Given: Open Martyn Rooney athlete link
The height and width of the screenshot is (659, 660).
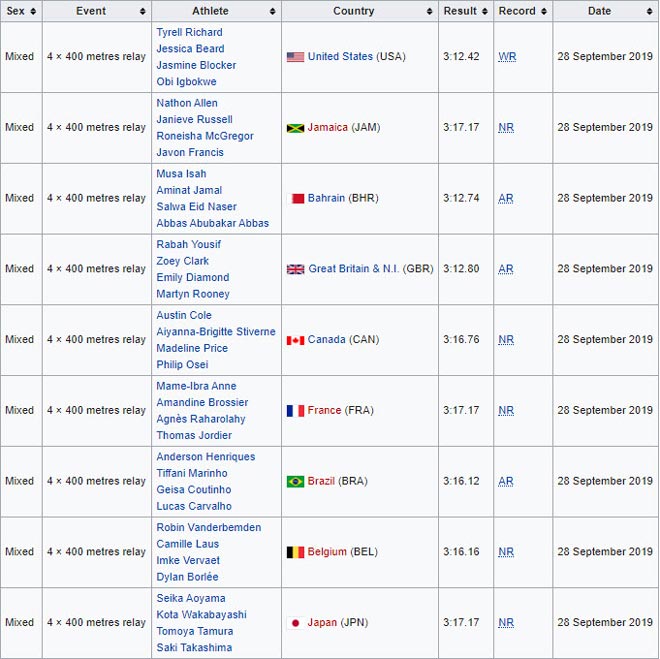Looking at the screenshot, I should pyautogui.click(x=192, y=294).
